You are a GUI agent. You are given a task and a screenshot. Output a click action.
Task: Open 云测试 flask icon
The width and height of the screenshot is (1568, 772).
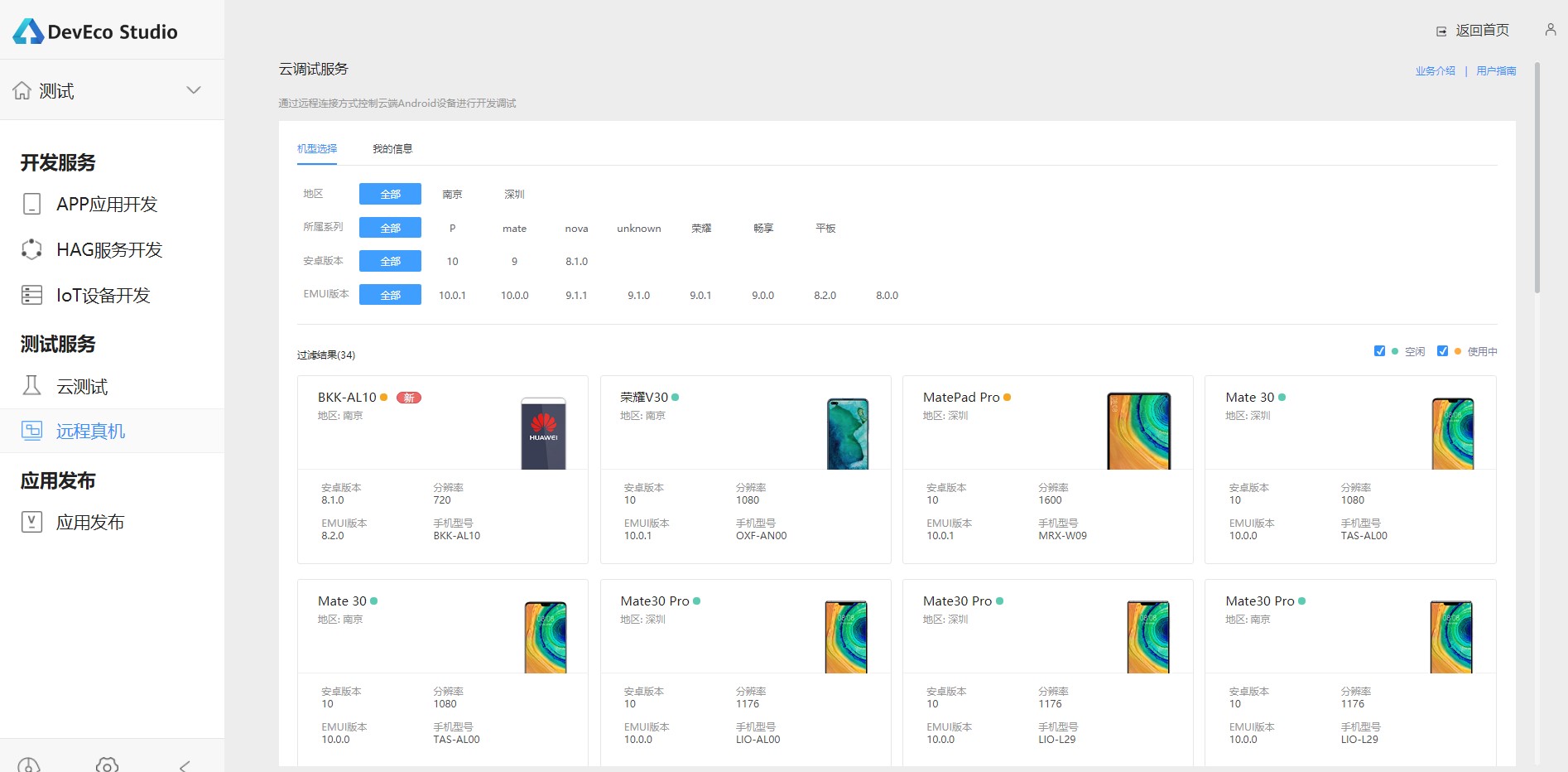pyautogui.click(x=31, y=386)
